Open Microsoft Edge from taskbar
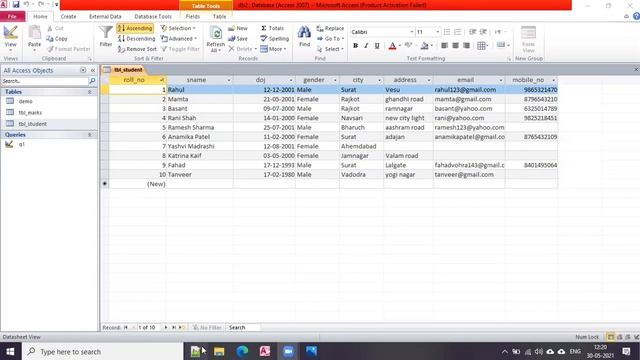640x360 pixels. pos(242,351)
